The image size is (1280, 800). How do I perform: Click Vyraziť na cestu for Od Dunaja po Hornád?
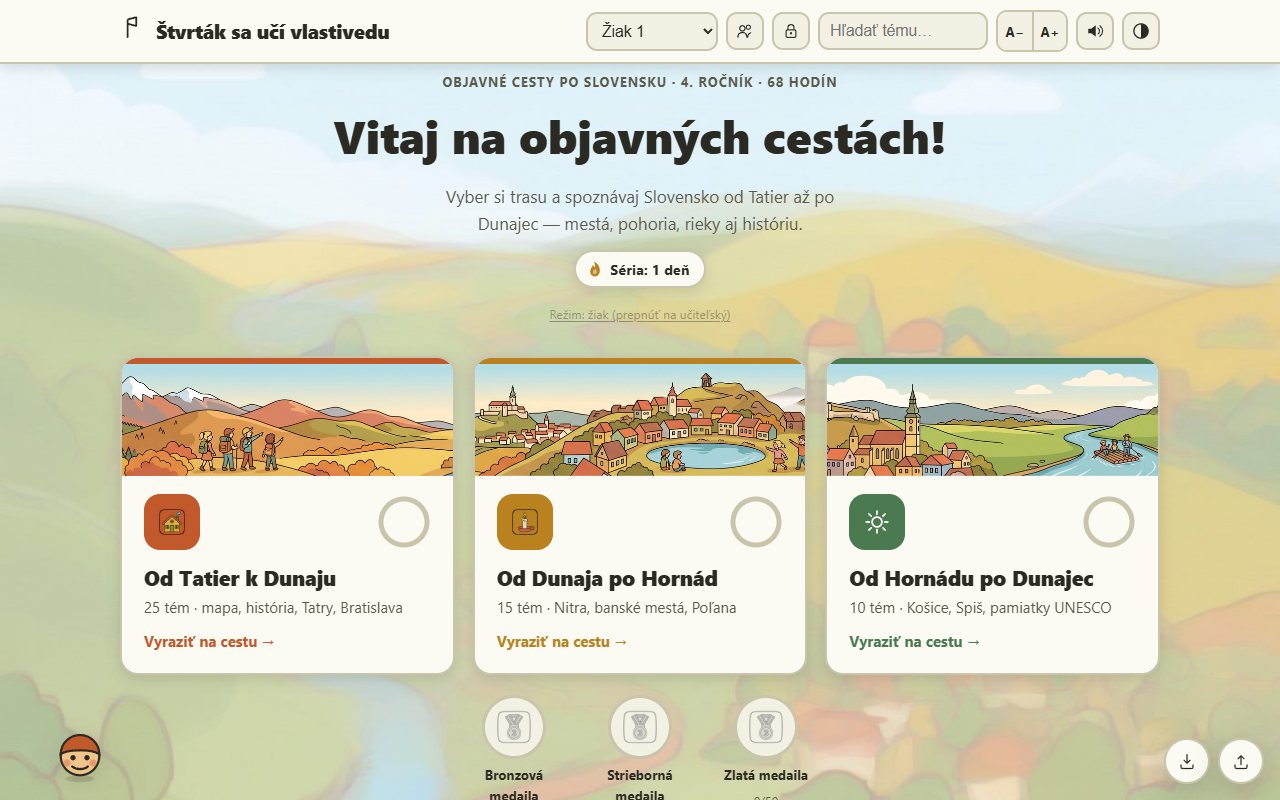click(x=563, y=642)
